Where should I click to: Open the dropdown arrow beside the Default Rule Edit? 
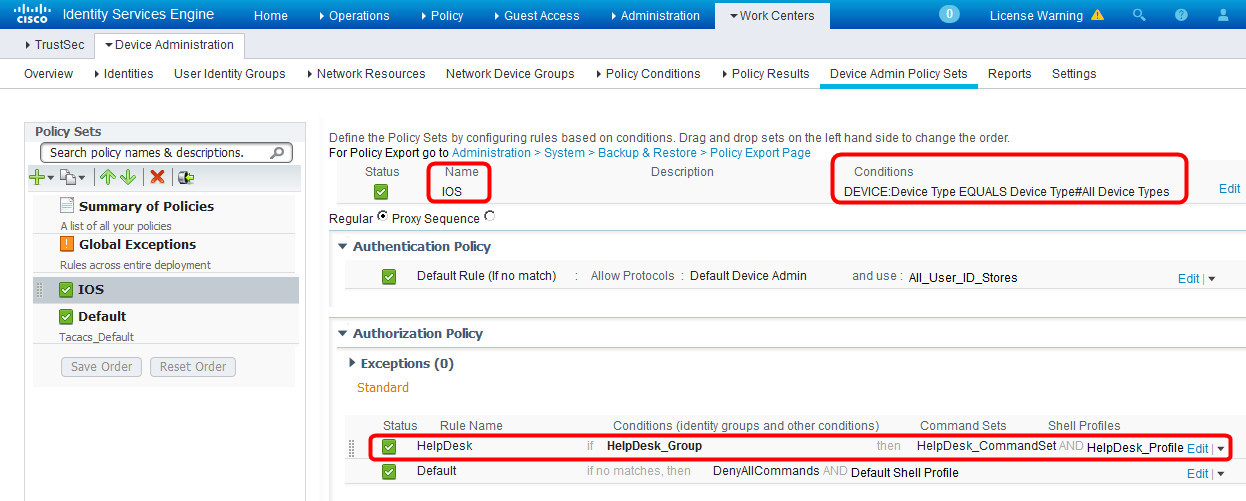coord(1212,279)
